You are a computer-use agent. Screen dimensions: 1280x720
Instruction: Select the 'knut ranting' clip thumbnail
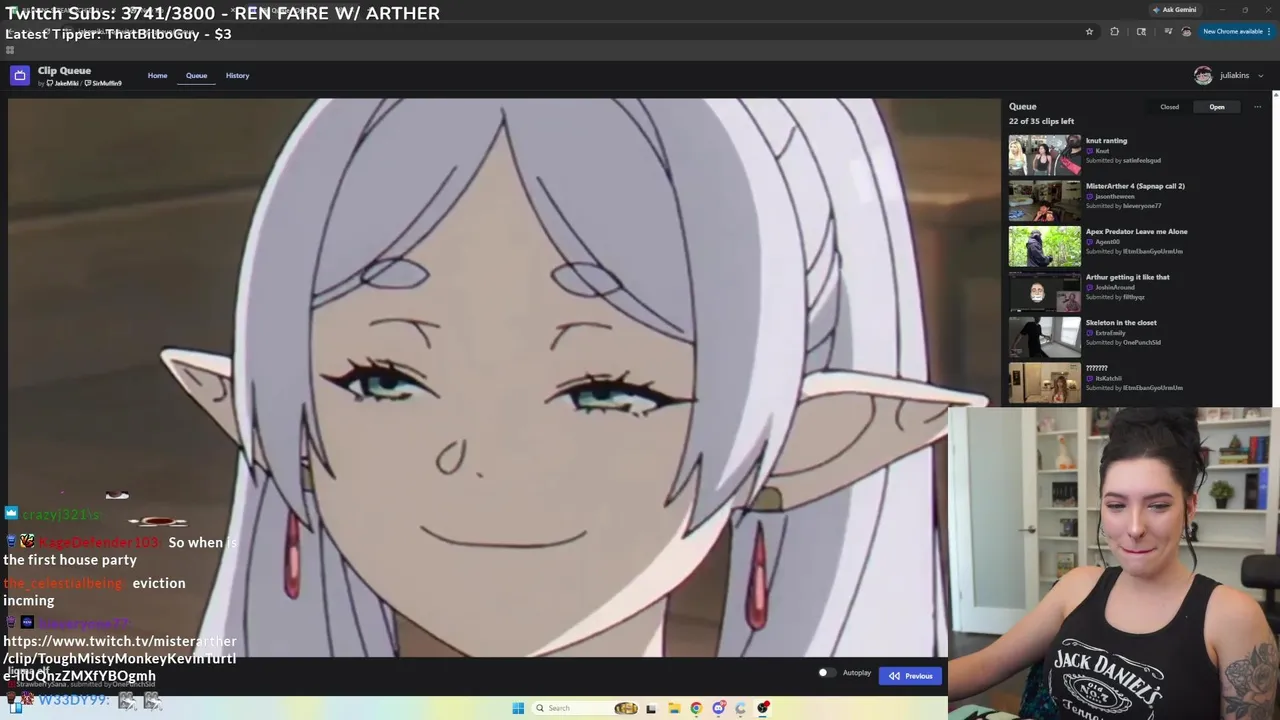1044,155
